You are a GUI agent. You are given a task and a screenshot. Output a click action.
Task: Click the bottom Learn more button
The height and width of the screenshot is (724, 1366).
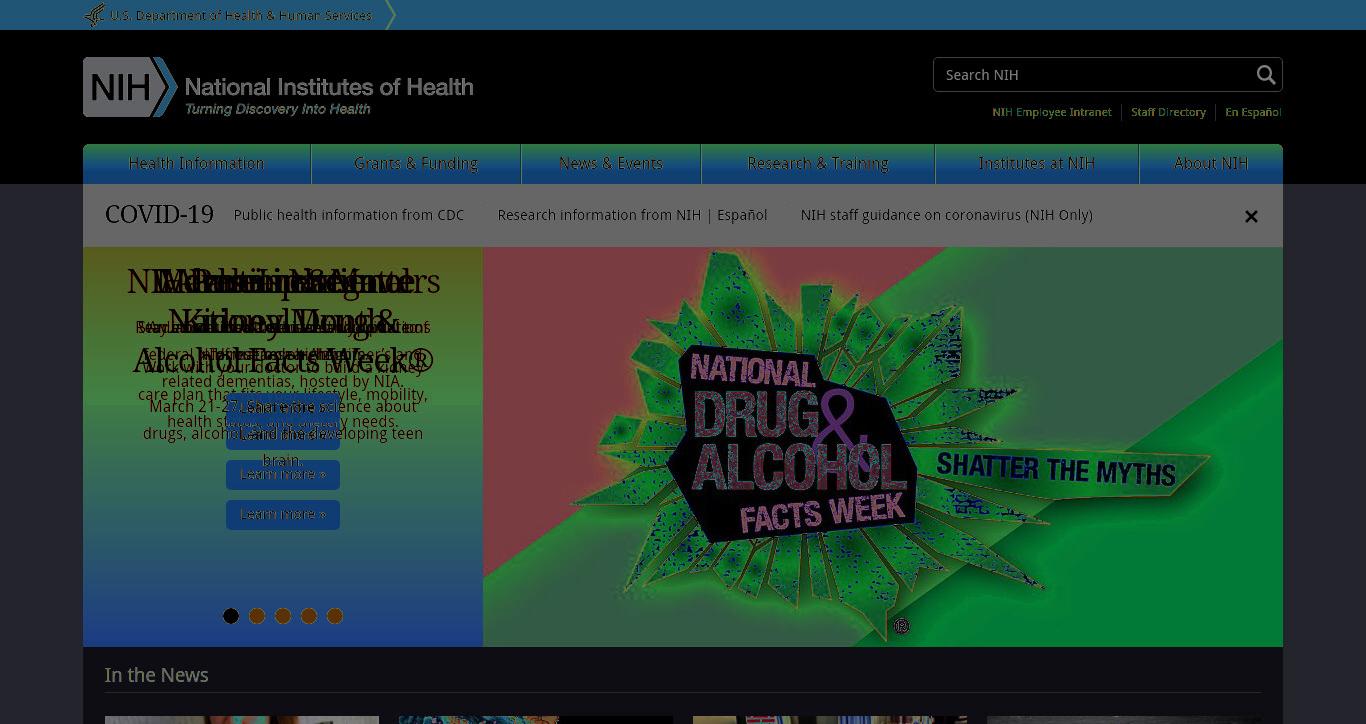pyautogui.click(x=283, y=515)
